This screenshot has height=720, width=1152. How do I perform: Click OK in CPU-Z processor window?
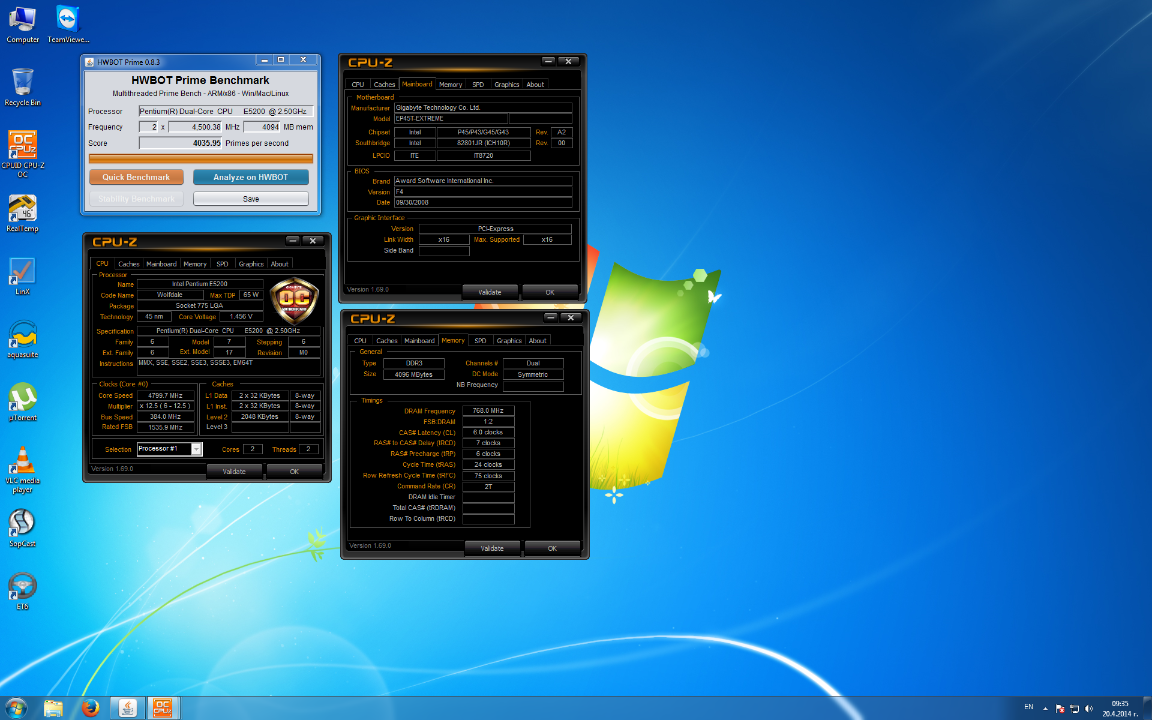pyautogui.click(x=294, y=471)
